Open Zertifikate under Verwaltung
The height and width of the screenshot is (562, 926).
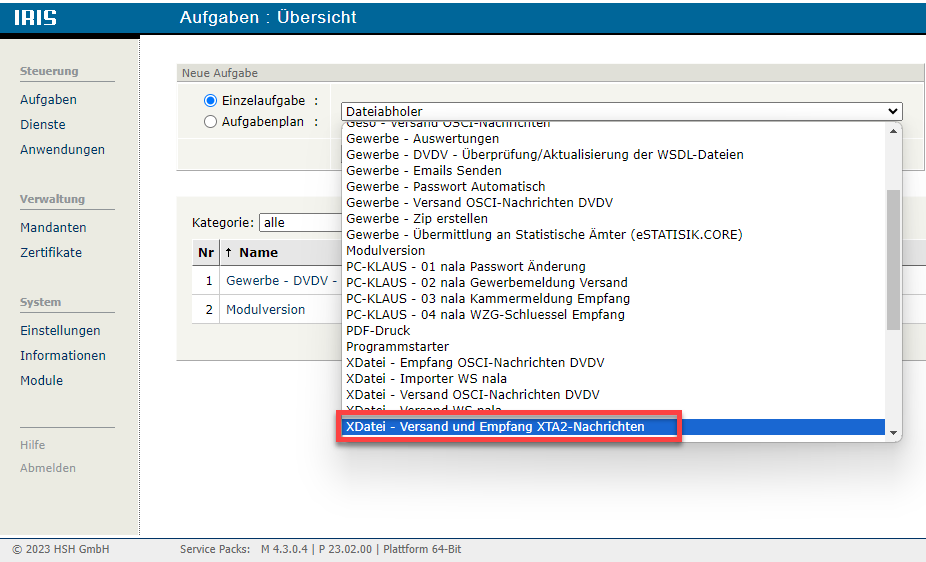[x=51, y=253]
